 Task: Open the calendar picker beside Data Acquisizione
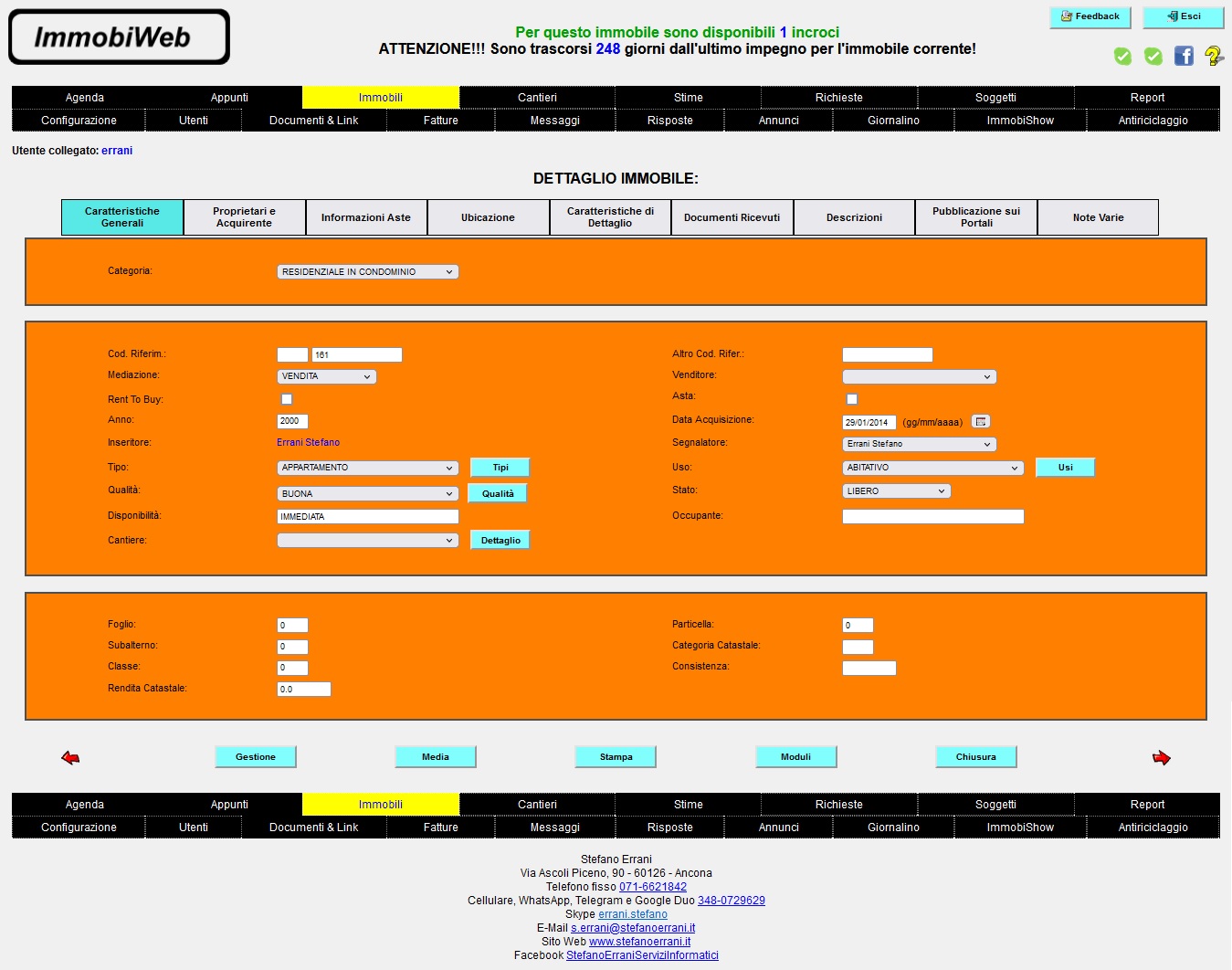pyautogui.click(x=980, y=422)
